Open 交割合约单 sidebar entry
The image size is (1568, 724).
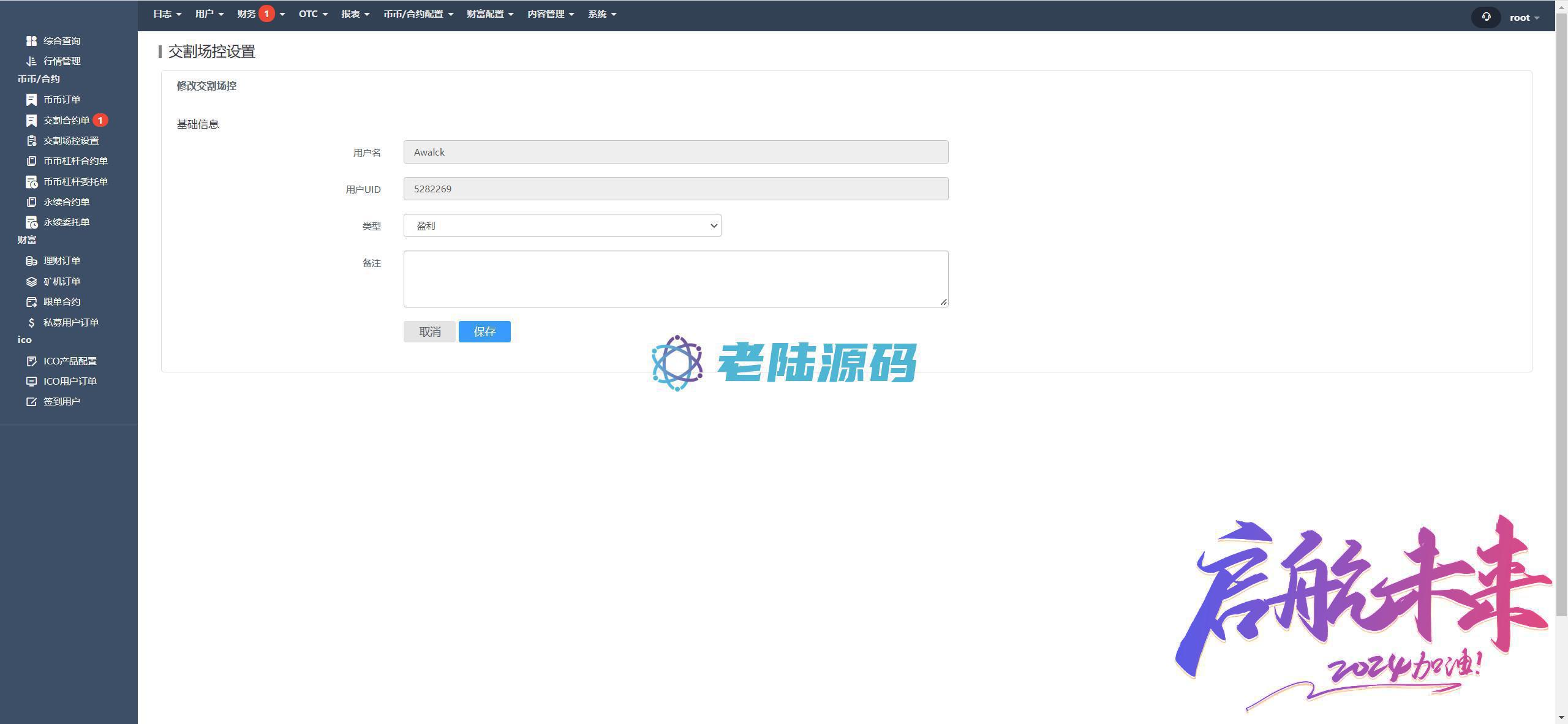(x=66, y=120)
